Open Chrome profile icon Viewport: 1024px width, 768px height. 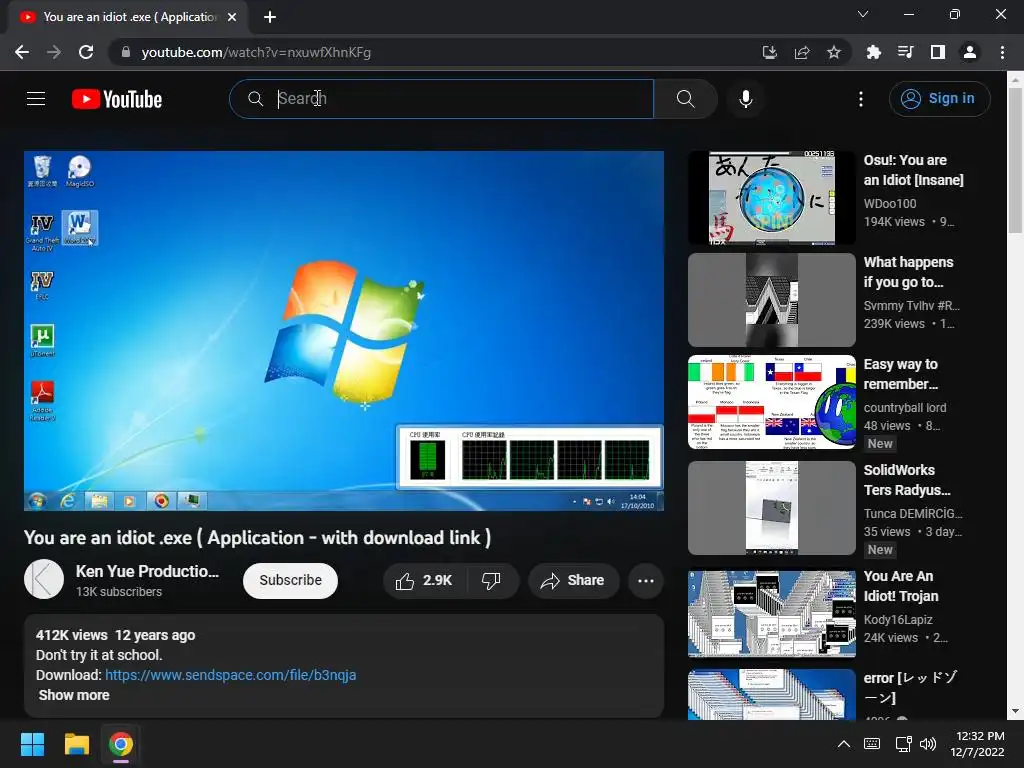(x=970, y=52)
